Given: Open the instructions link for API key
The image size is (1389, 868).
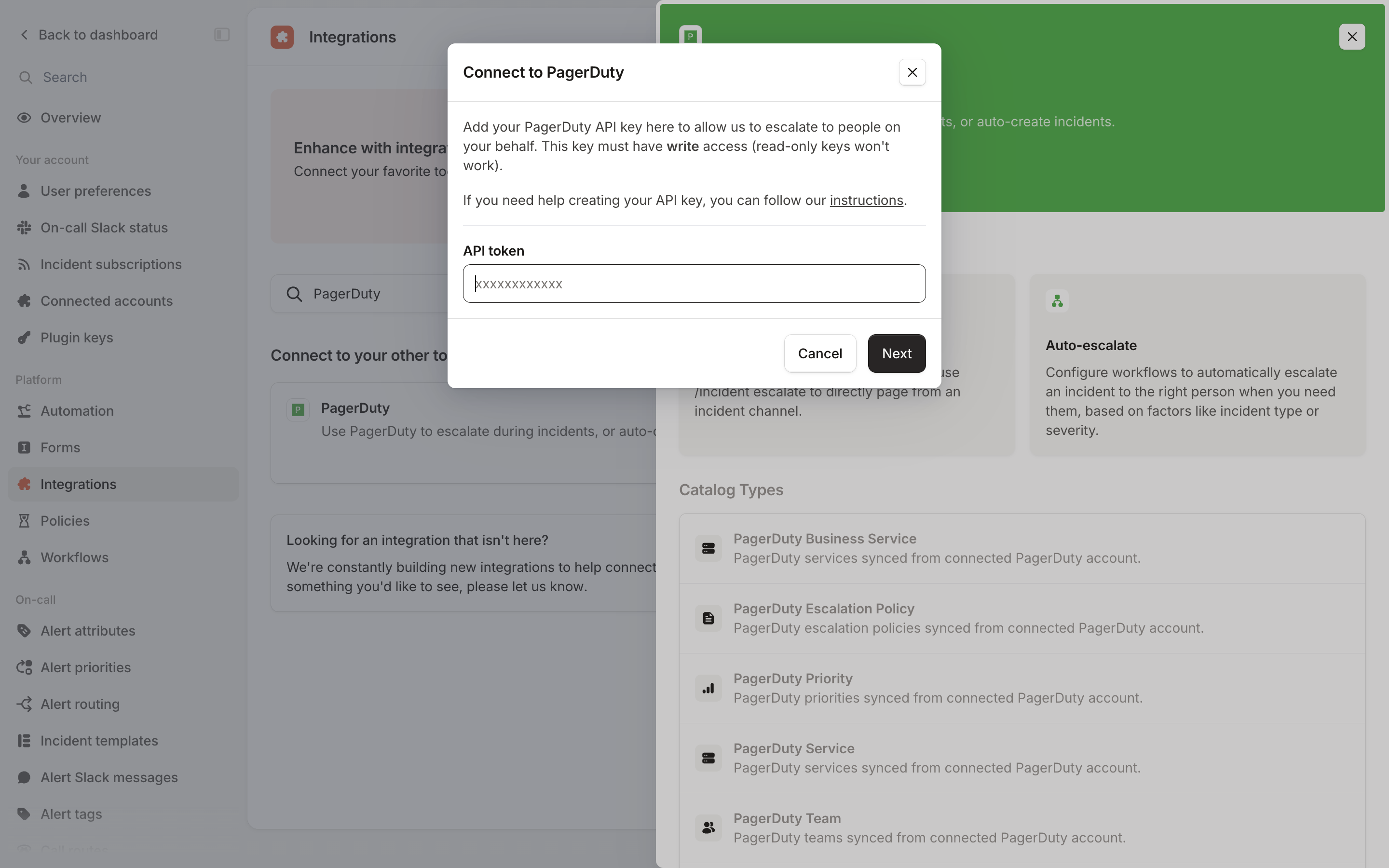Looking at the screenshot, I should pos(866,200).
